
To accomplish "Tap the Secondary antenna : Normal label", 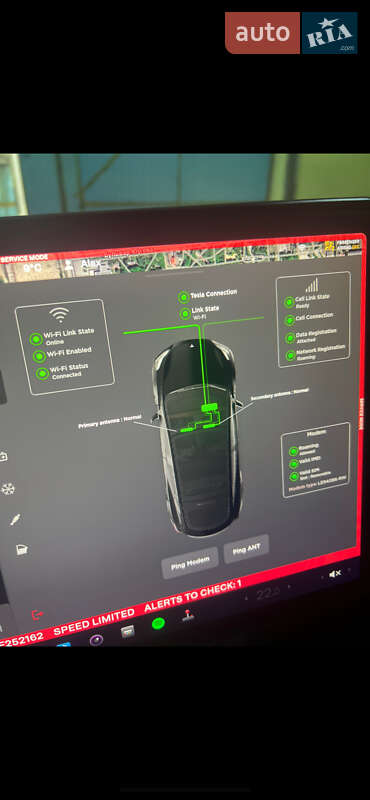I will pyautogui.click(x=280, y=393).
